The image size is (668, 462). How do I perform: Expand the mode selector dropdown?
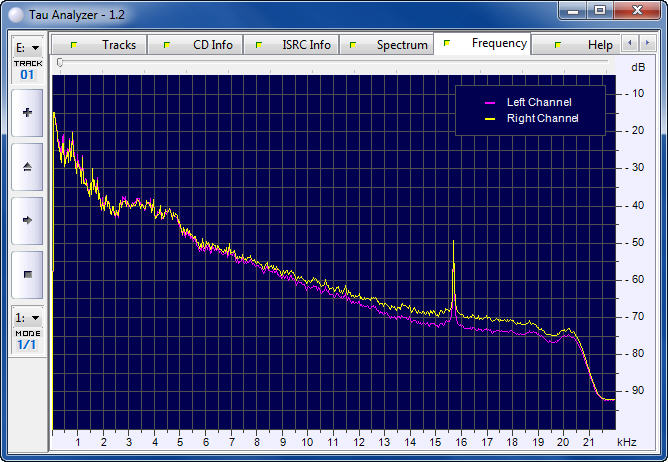27,317
